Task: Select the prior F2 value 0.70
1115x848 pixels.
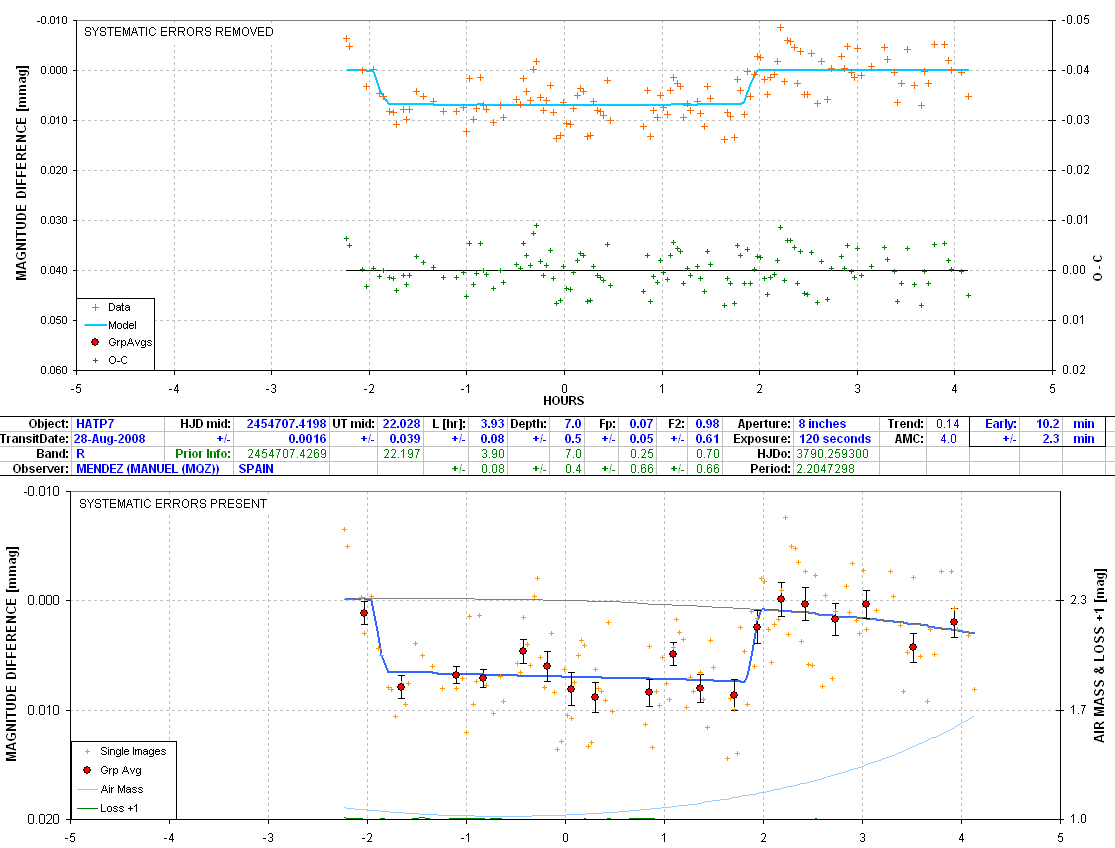Action: [x=707, y=453]
